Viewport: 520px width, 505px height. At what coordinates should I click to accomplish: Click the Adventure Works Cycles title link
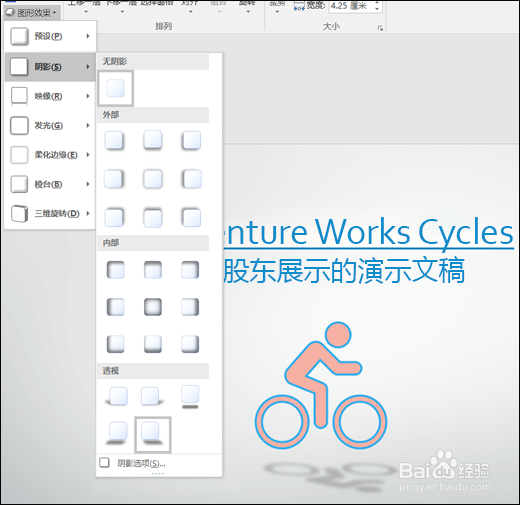click(x=368, y=232)
